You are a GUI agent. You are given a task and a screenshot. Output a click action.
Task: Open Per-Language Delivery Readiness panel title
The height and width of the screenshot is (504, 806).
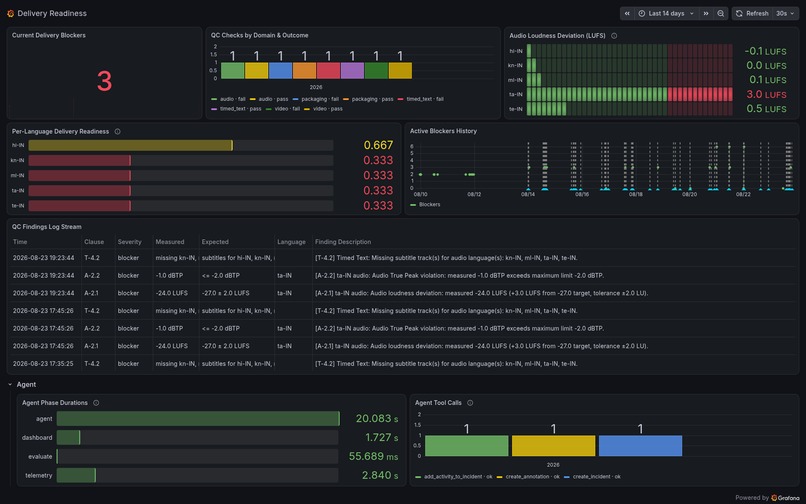pos(60,131)
